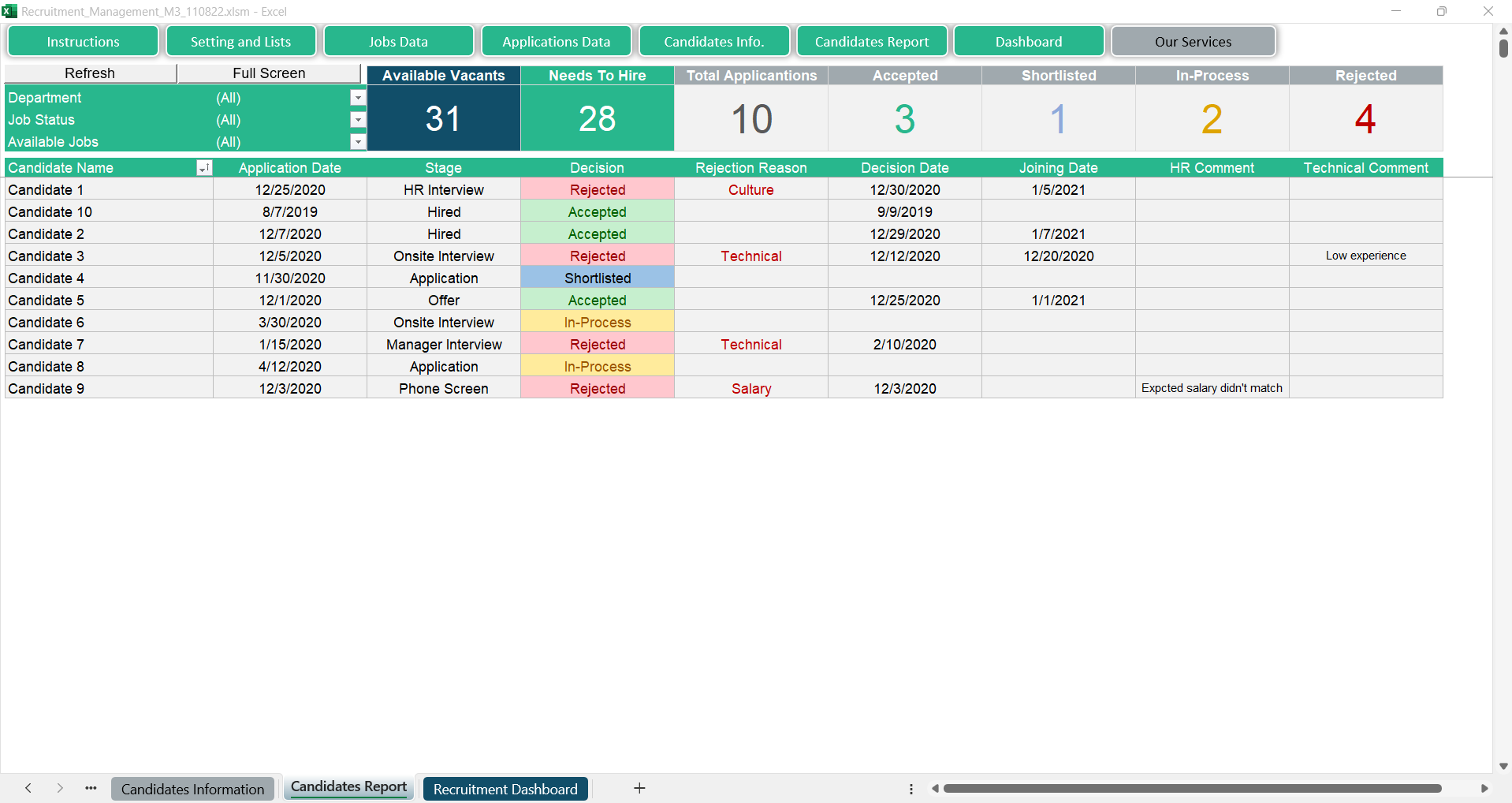Image resolution: width=1512 pixels, height=803 pixels.
Task: Open the Jobs Data navigation button
Action: click(x=398, y=42)
